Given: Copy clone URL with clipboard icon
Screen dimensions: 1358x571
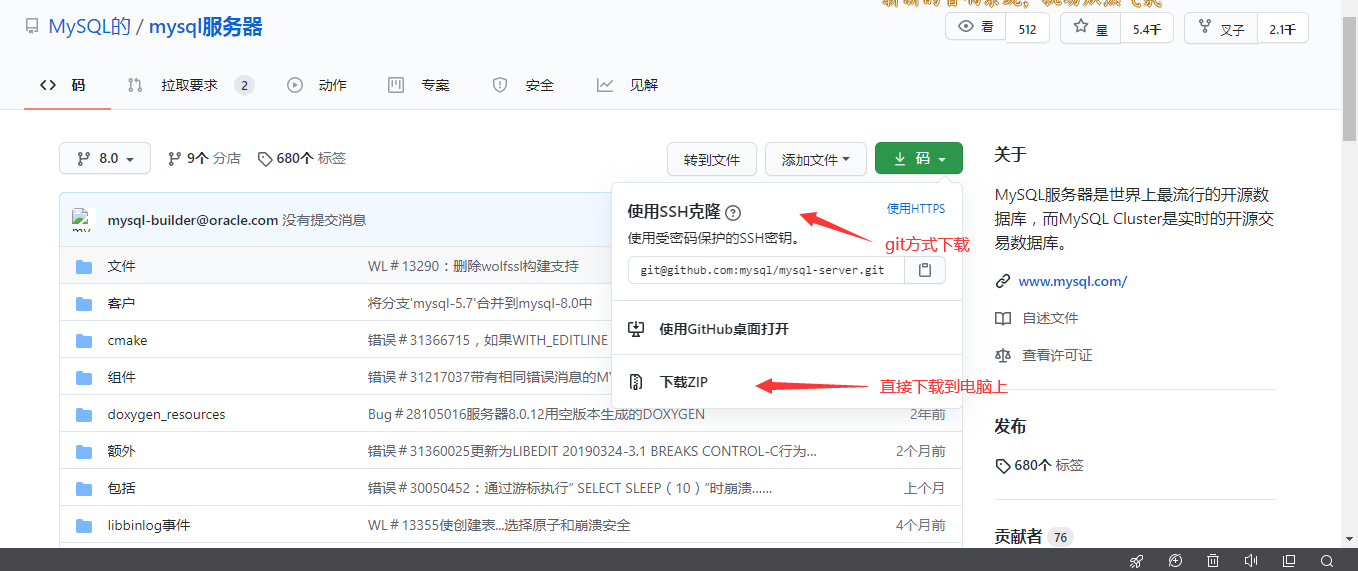Looking at the screenshot, I should (925, 270).
